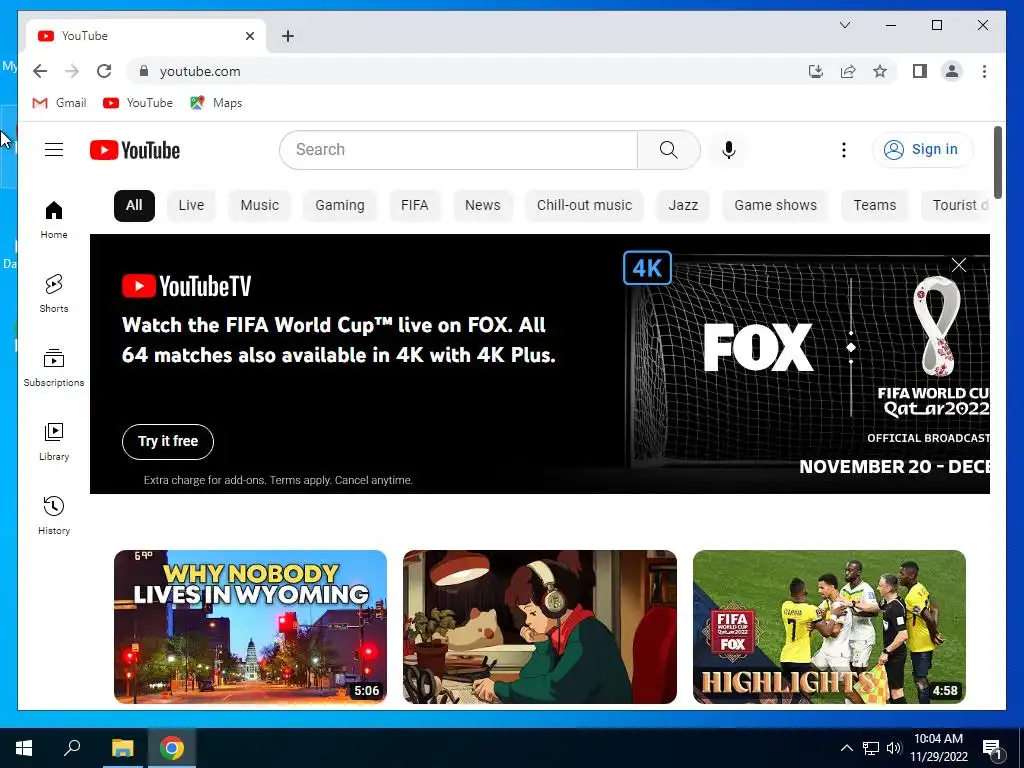Close the YouTube browser tab
The width and height of the screenshot is (1024, 768).
(x=249, y=36)
